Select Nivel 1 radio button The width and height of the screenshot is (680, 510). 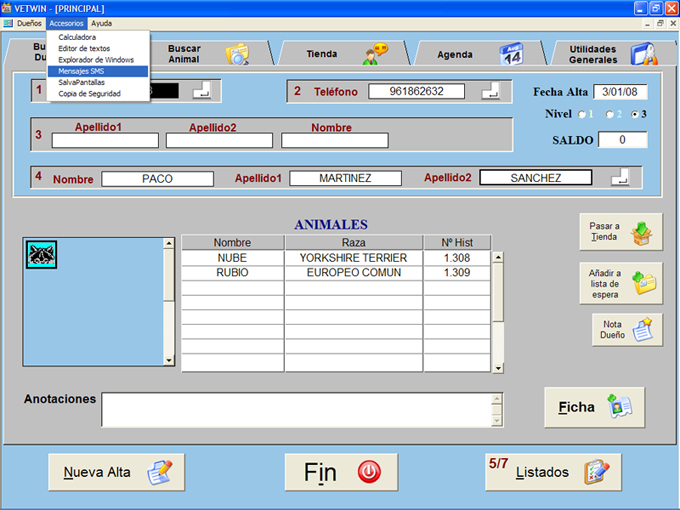582,114
